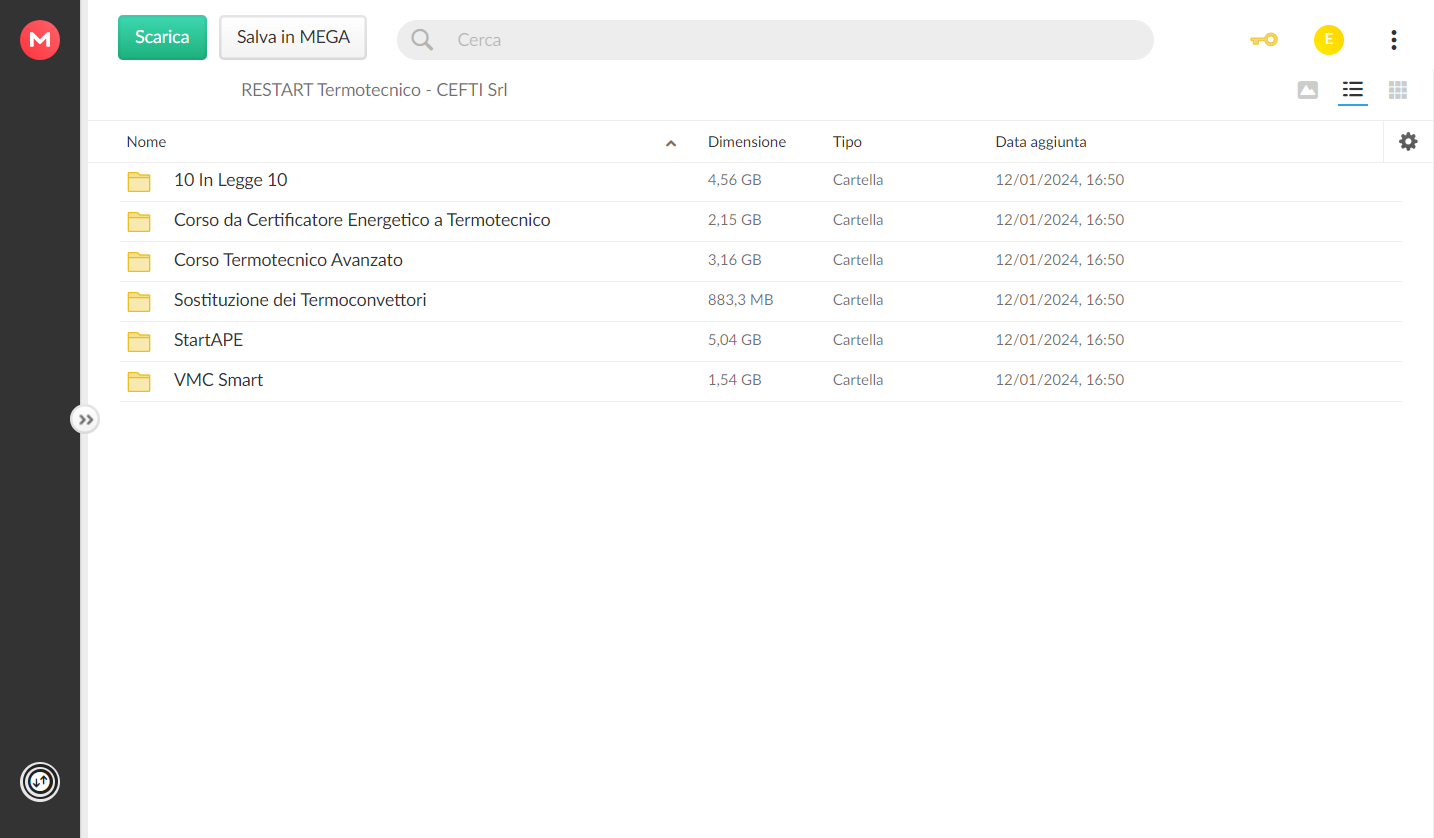Click the yellow key icon
The height and width of the screenshot is (838, 1434).
(1264, 40)
